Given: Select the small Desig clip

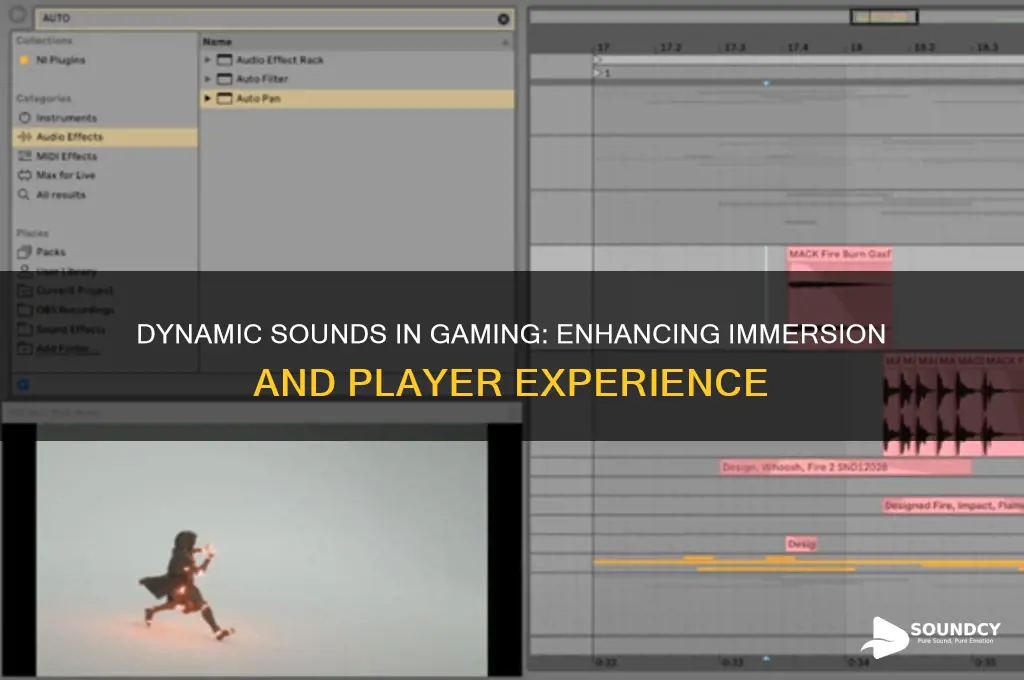Looking at the screenshot, I should pyautogui.click(x=801, y=543).
